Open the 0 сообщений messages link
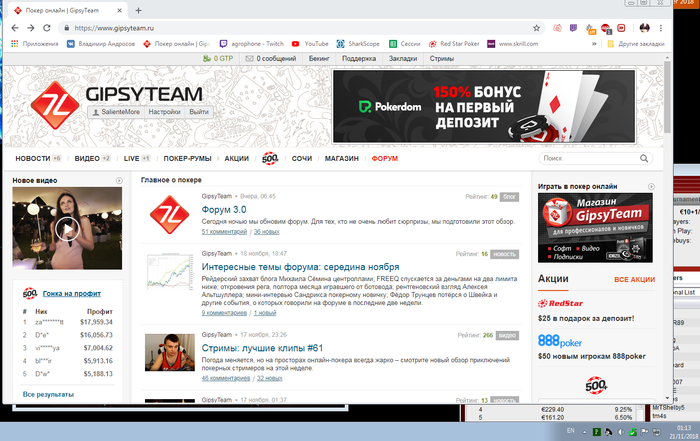The height and width of the screenshot is (441, 700). pos(271,58)
